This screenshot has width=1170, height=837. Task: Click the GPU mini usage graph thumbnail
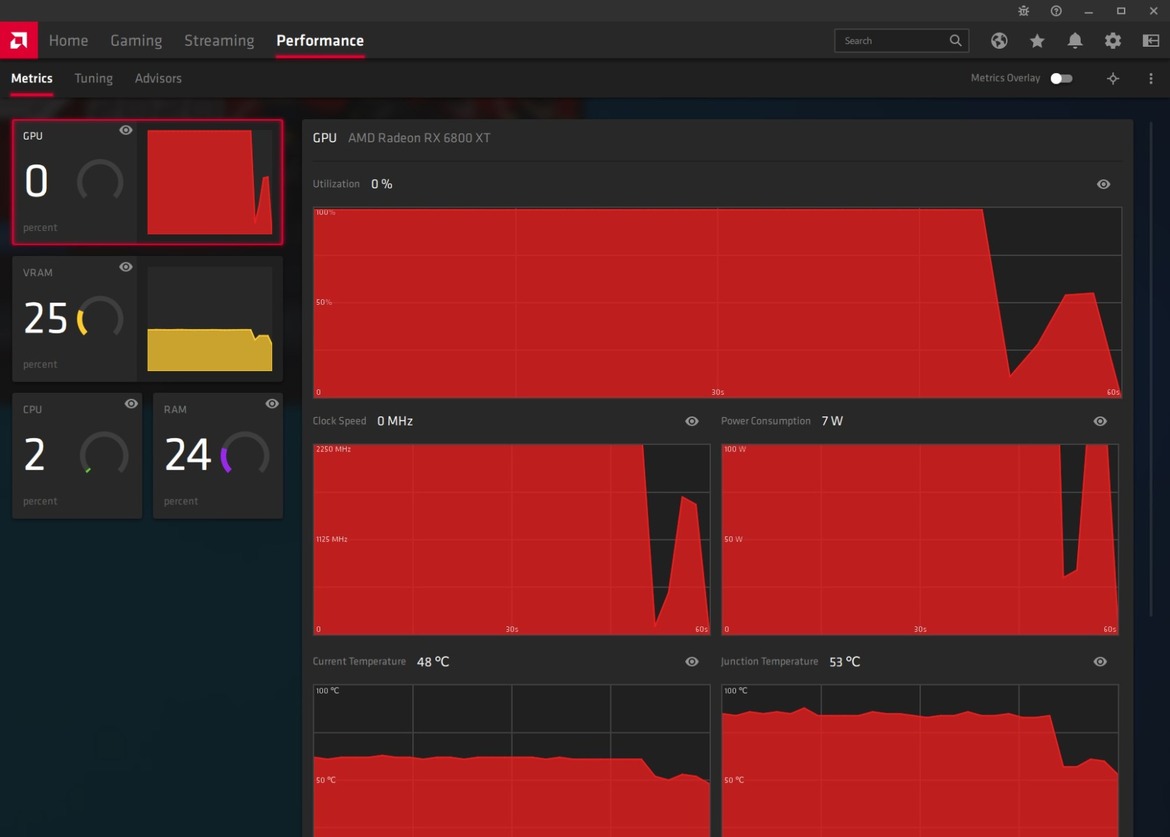tap(210, 182)
